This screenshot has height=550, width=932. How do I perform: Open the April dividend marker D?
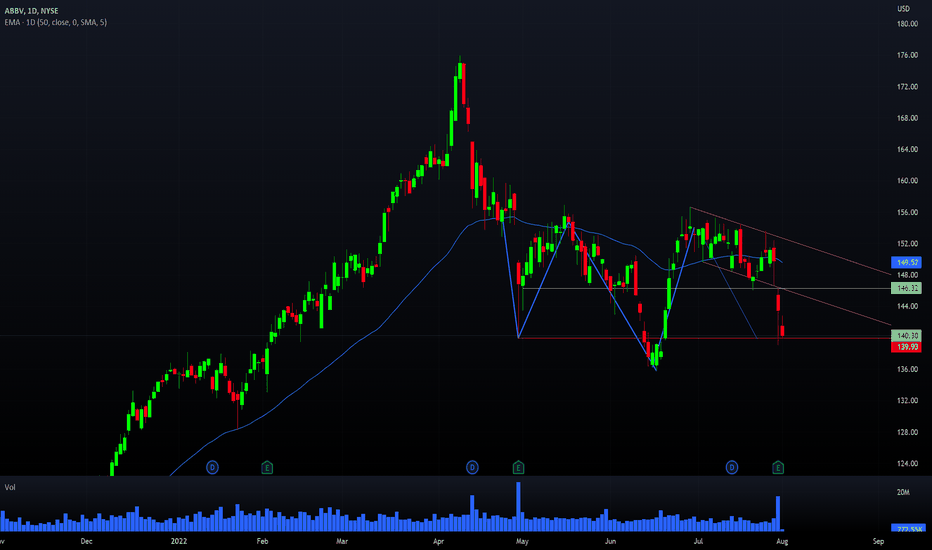pyautogui.click(x=472, y=467)
